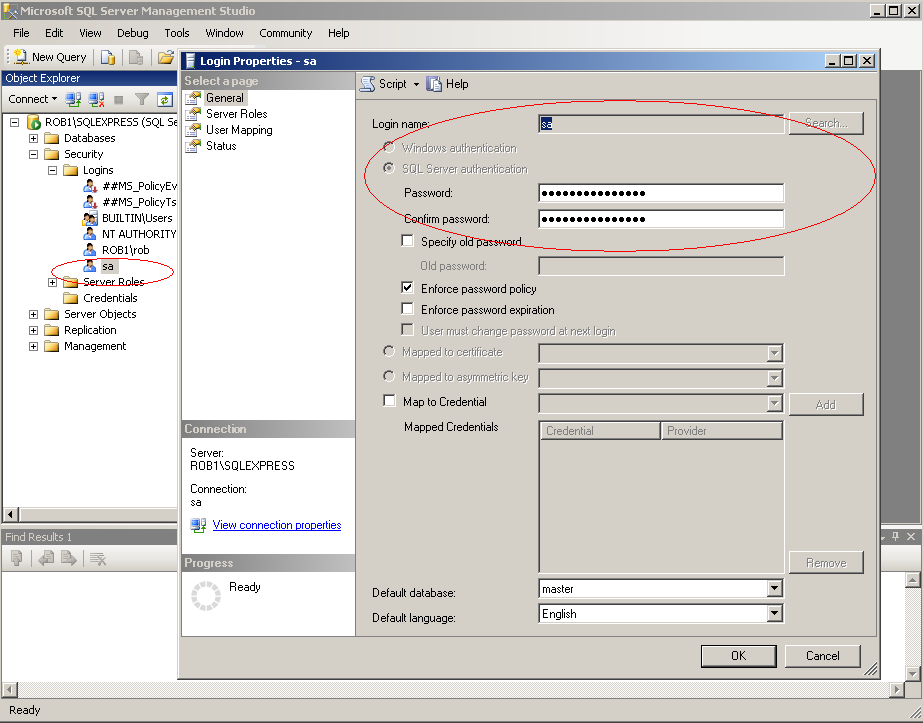
Task: Expand the Management node
Action: [34, 346]
